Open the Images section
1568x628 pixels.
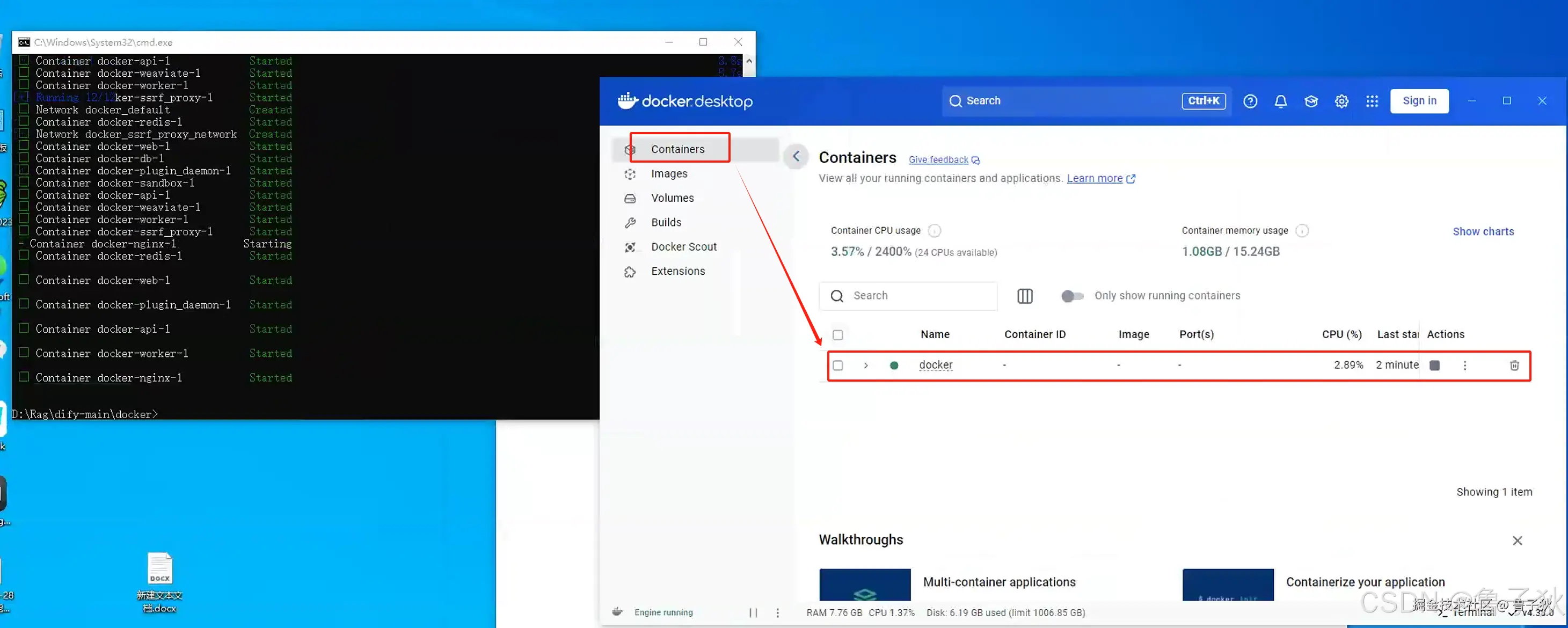click(x=668, y=173)
